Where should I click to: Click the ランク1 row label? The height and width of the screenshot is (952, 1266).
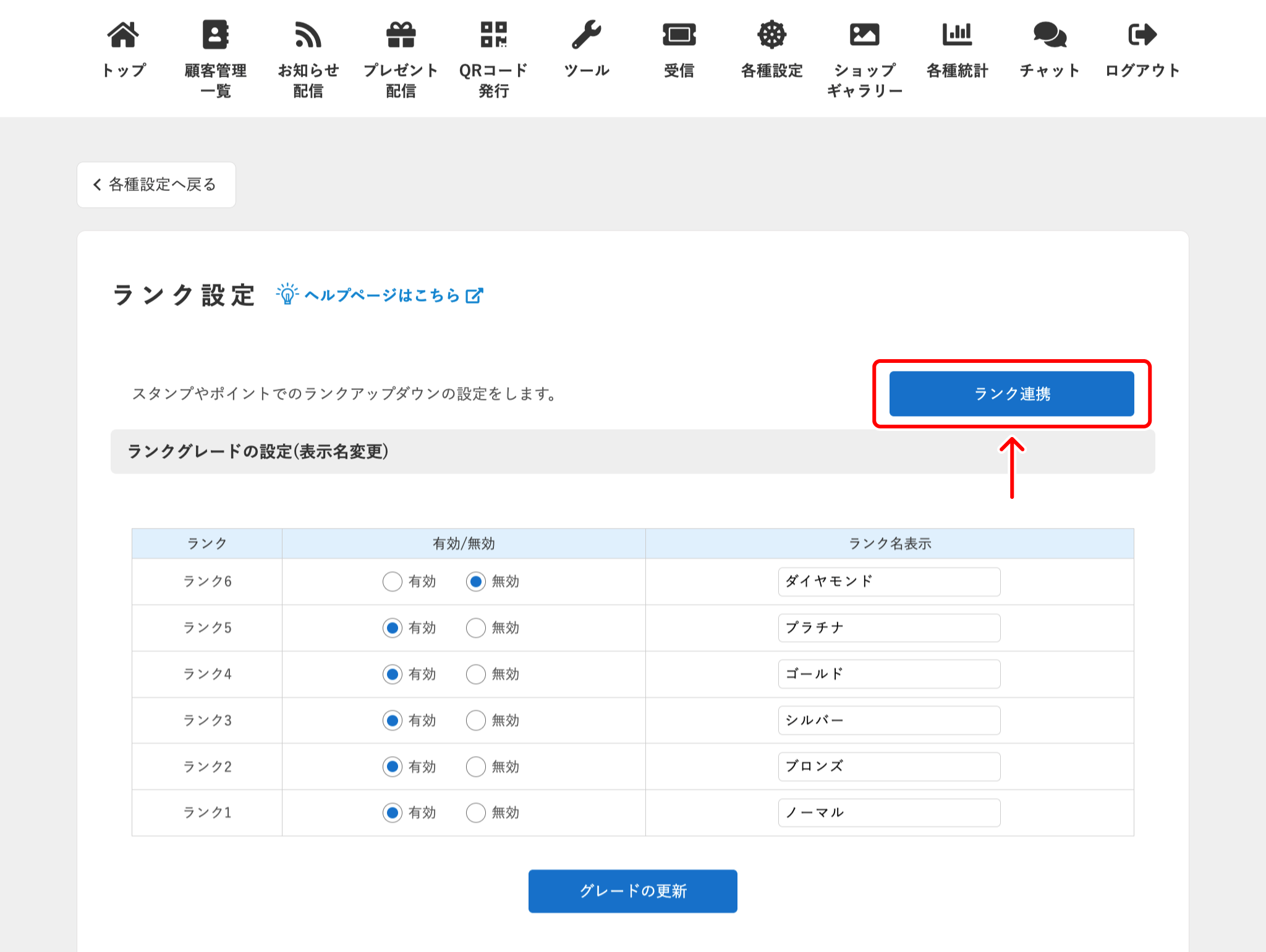click(207, 813)
